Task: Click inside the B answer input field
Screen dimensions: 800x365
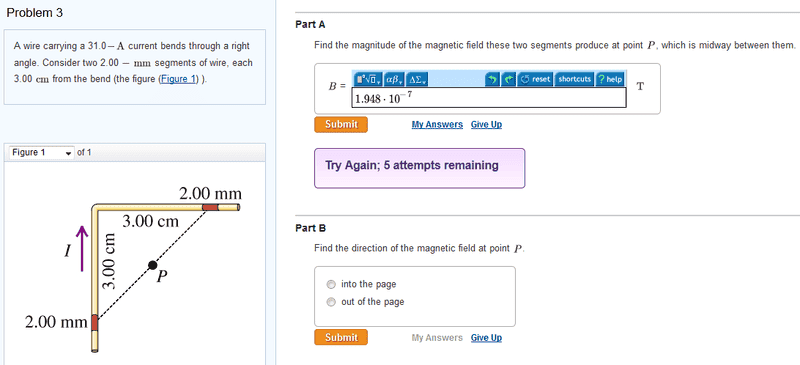Action: coord(489,98)
